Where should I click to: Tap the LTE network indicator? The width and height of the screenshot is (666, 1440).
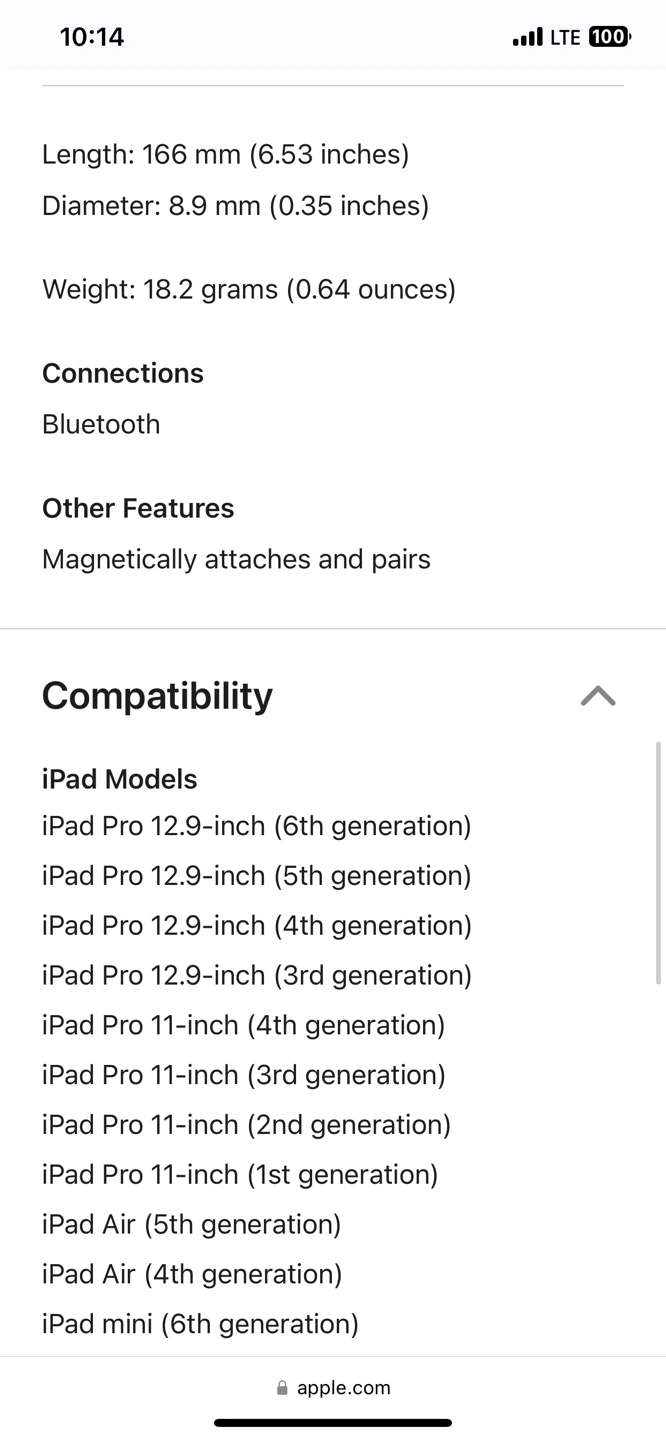click(565, 37)
